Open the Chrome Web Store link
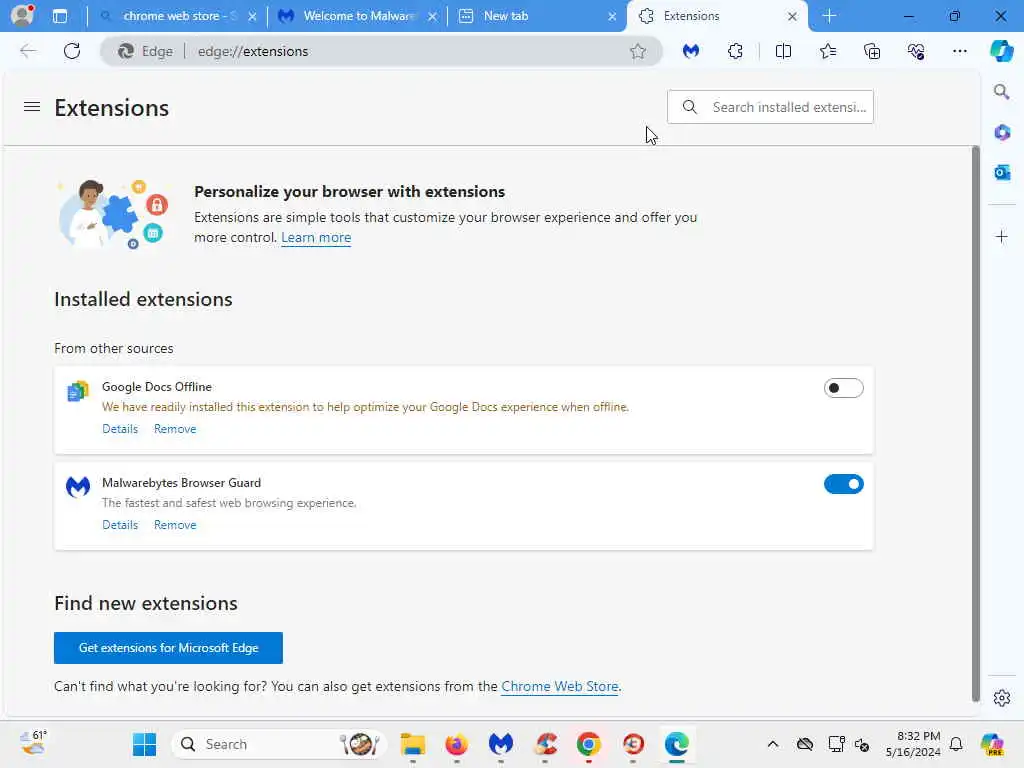The width and height of the screenshot is (1024, 768). 560,686
